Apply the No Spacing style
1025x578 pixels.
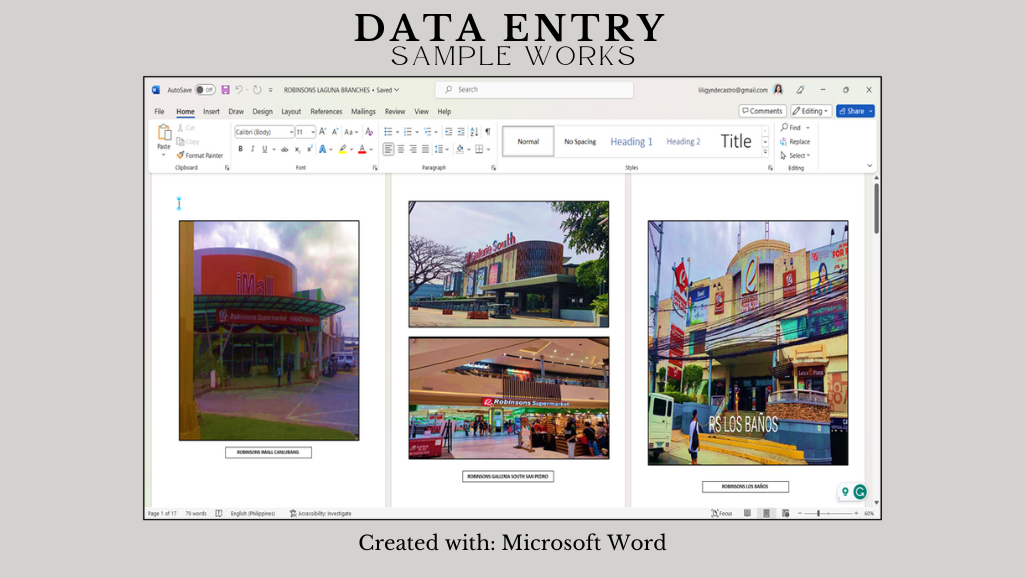[580, 141]
